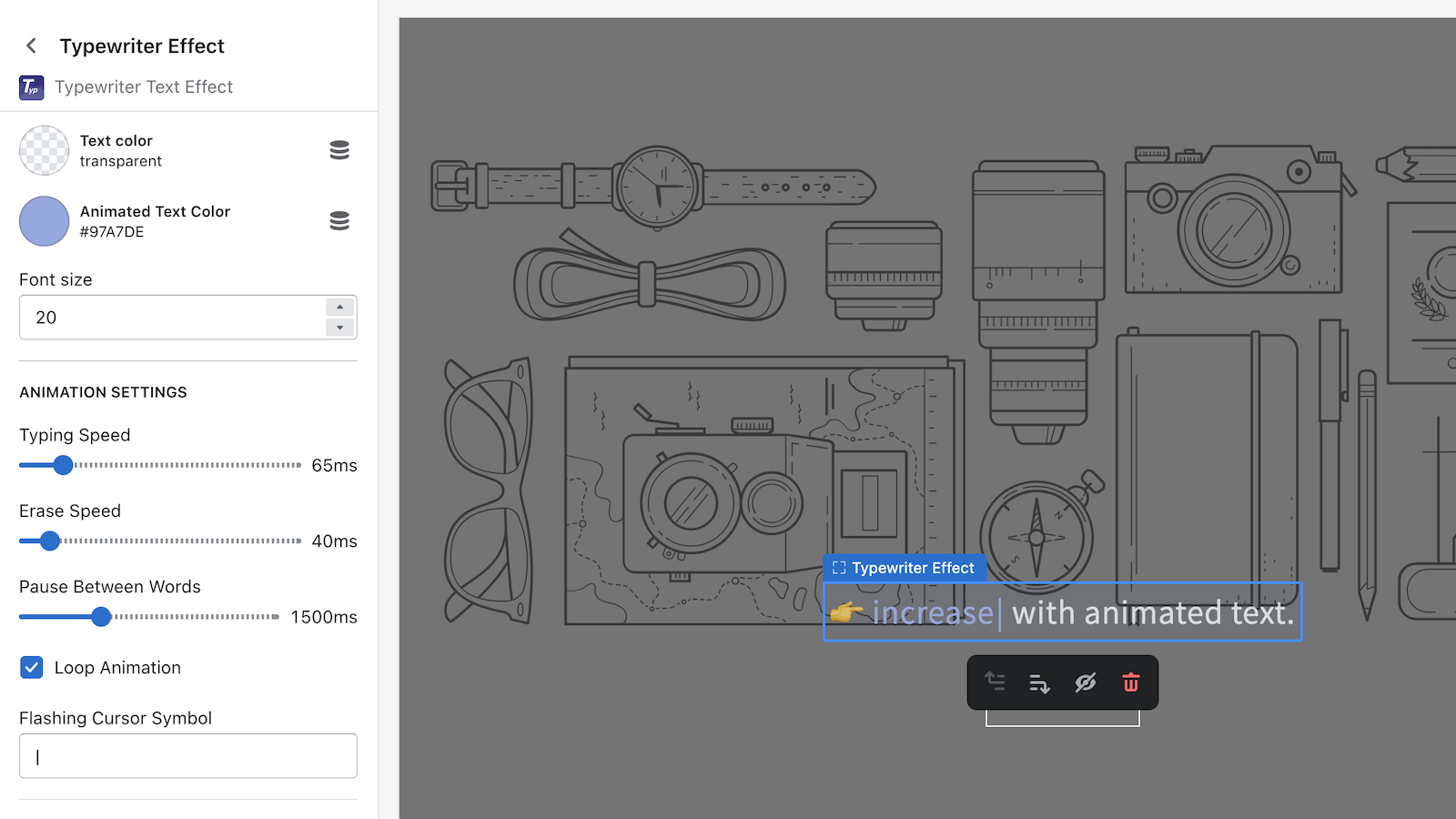Click the back arrow to leave Typewriter Effect settings
Image resolution: width=1456 pixels, height=819 pixels.
31,45
